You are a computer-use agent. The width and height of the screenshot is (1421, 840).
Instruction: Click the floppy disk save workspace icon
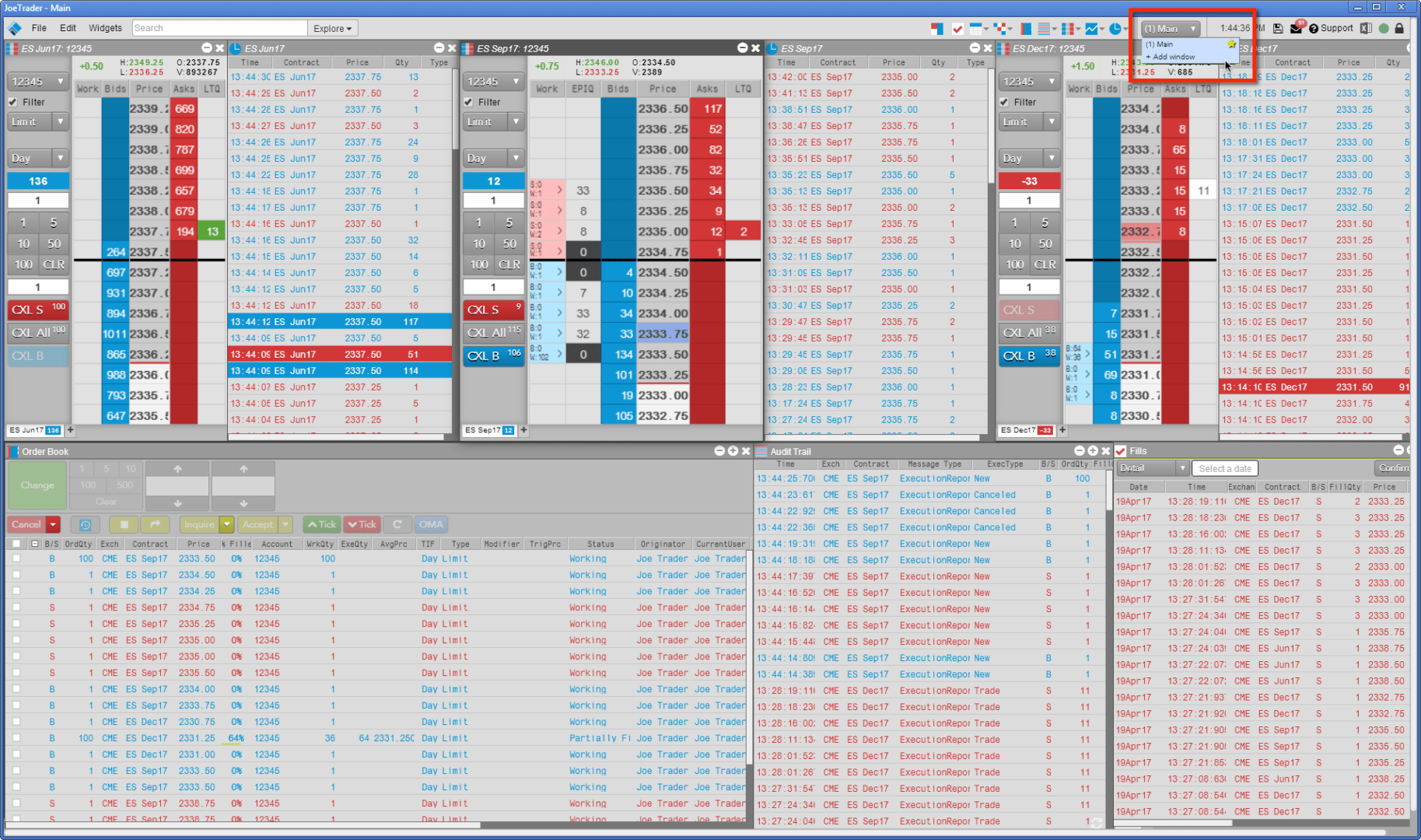[1278, 29]
